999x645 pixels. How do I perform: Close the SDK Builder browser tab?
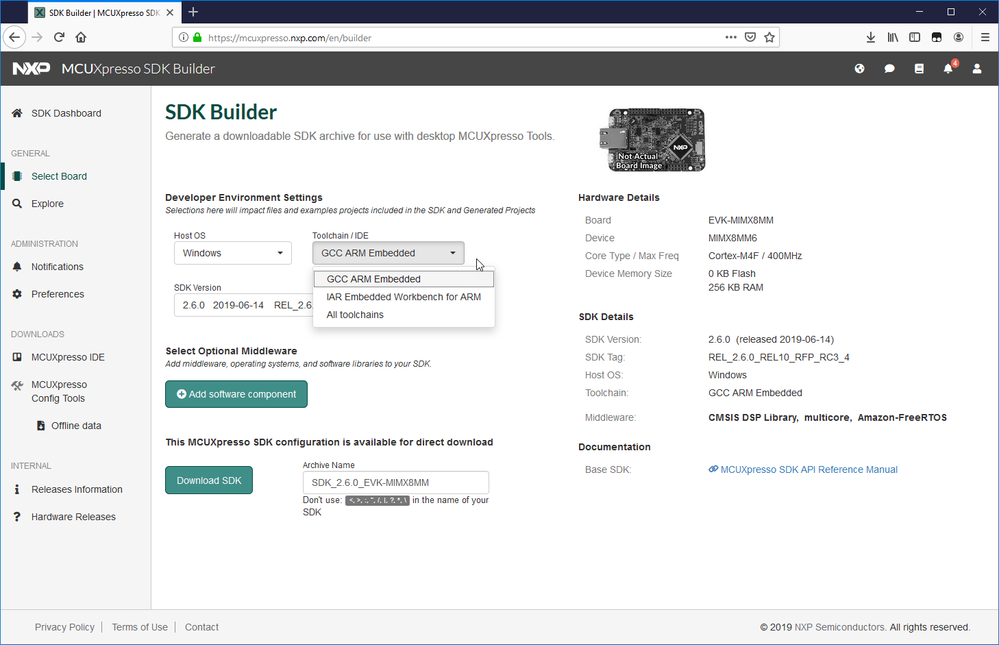click(x=170, y=12)
